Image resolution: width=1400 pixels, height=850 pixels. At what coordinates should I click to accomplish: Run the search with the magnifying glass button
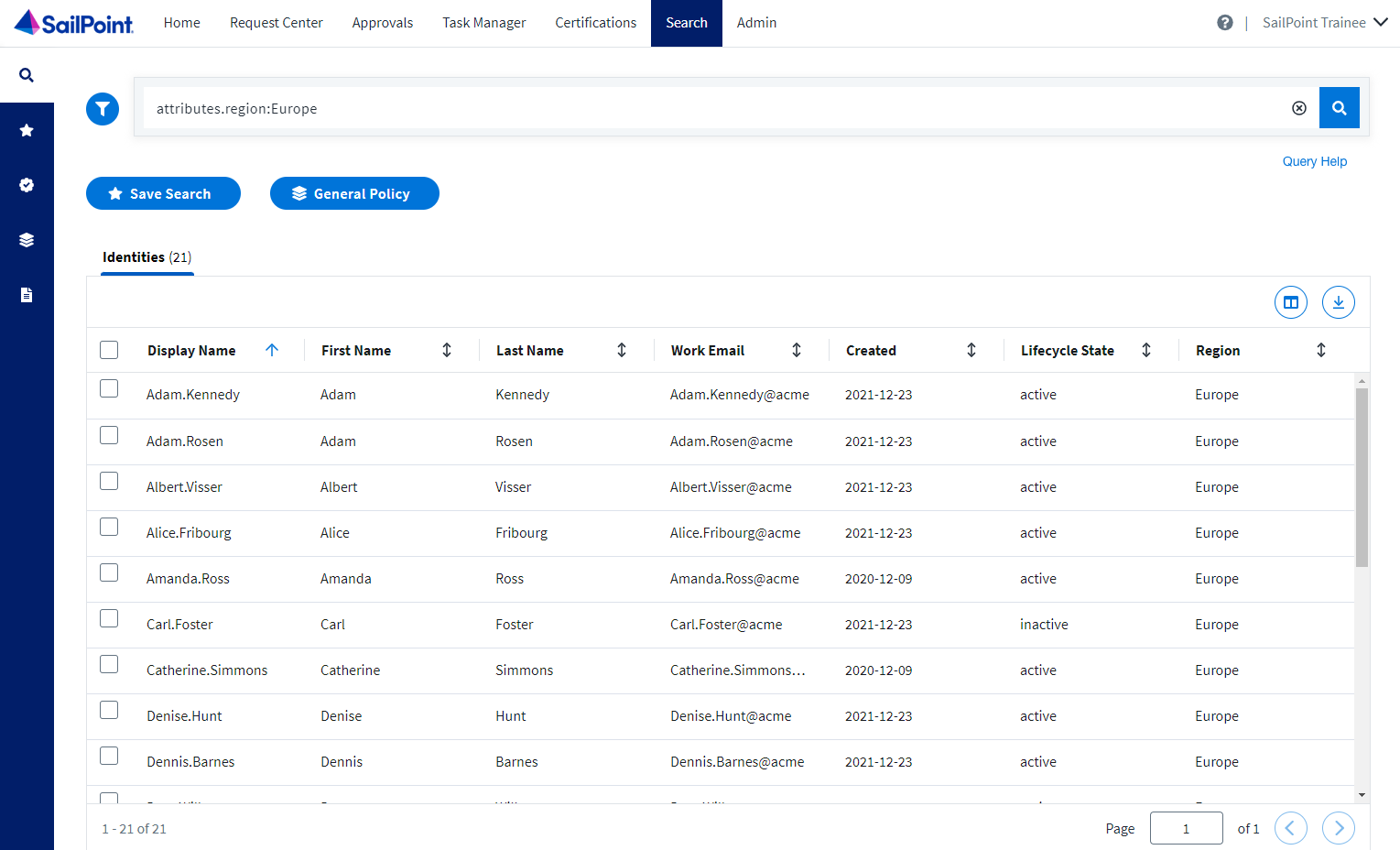coord(1339,107)
